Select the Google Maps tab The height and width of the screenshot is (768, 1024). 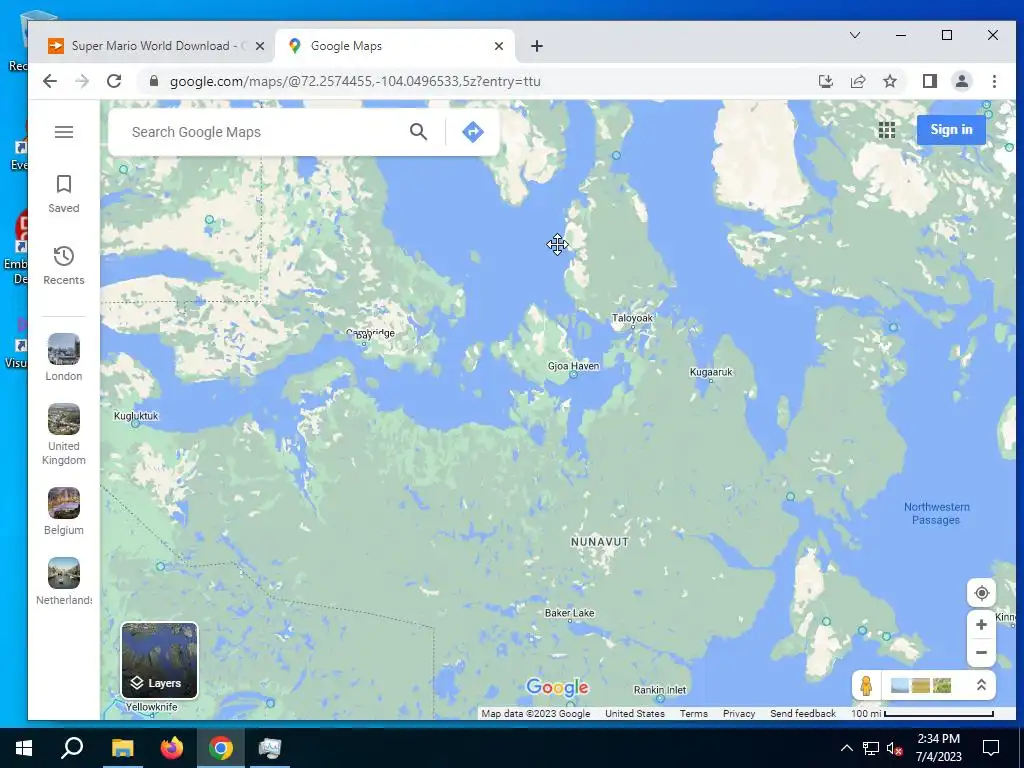392,46
